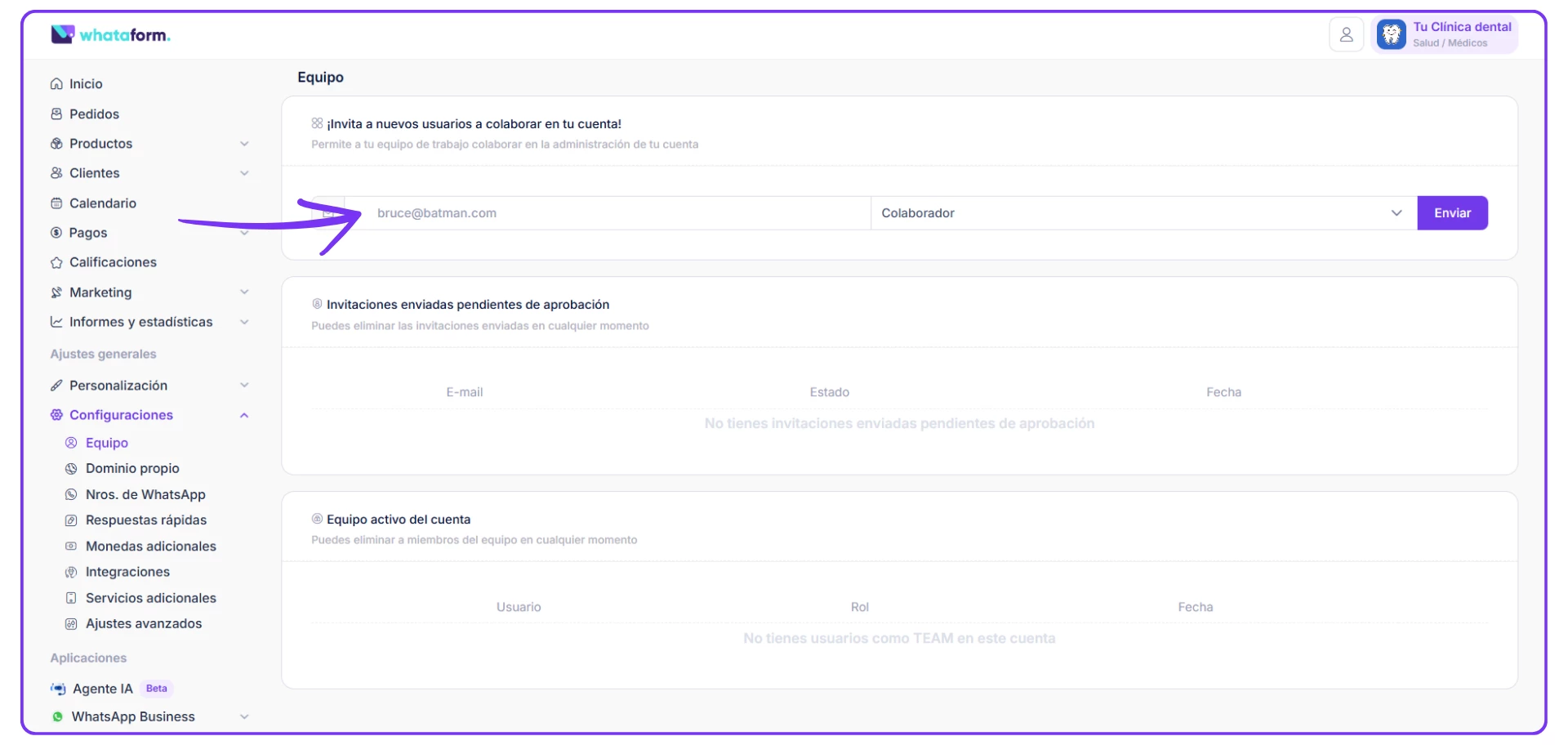Expand the WhatsApp Business chevron
Viewport: 1568px width, 745px height.
tap(244, 717)
